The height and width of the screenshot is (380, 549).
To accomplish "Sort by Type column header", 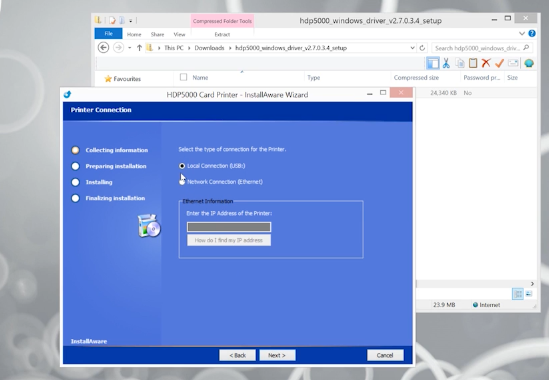I will click(x=314, y=78).
